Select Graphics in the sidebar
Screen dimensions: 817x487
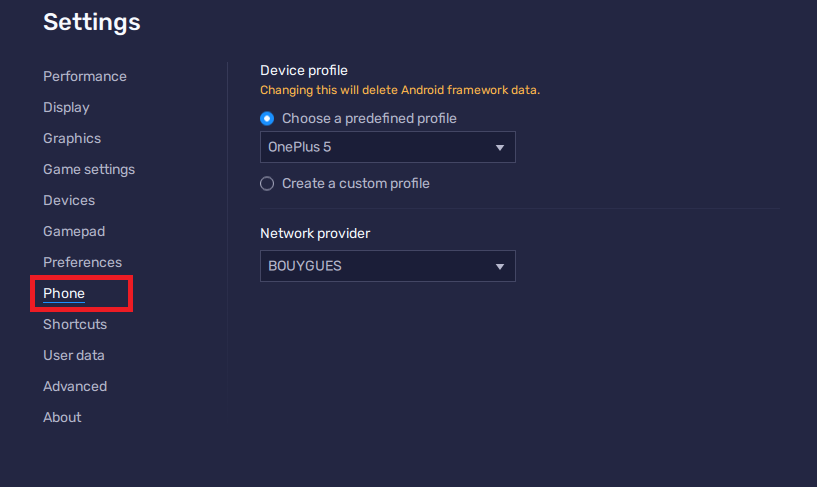click(x=72, y=138)
